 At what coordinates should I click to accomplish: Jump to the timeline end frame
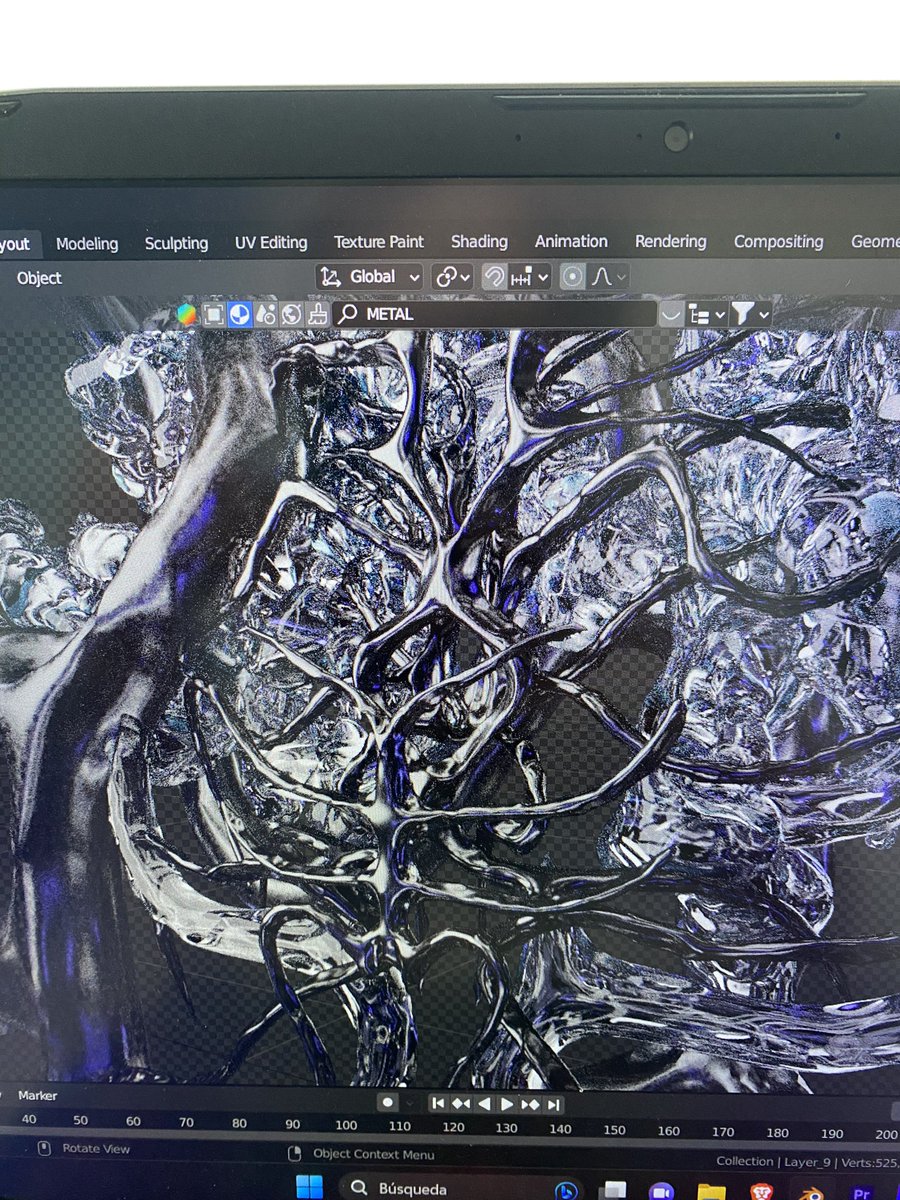(x=553, y=1103)
